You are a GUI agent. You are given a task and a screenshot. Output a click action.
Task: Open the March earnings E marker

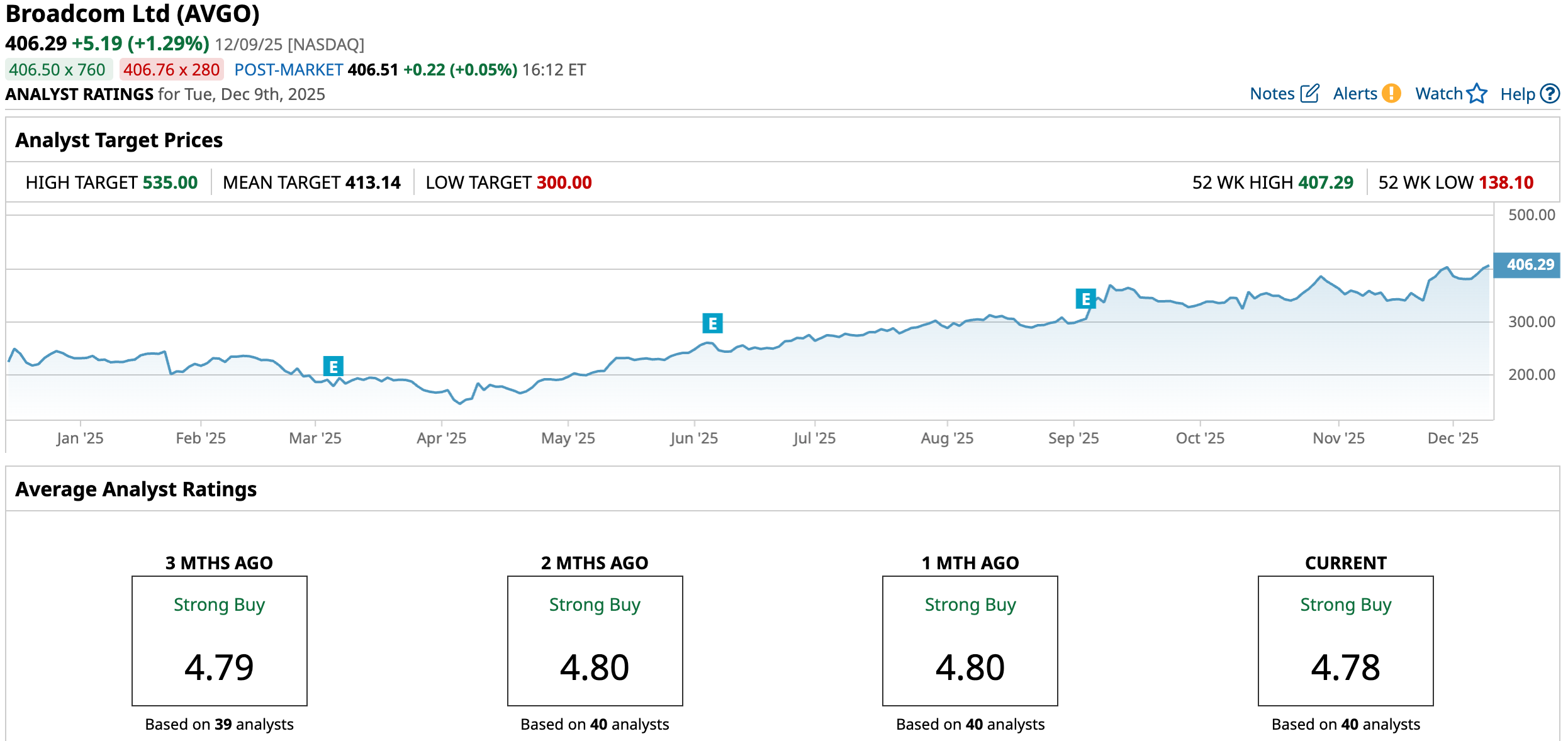click(x=333, y=366)
